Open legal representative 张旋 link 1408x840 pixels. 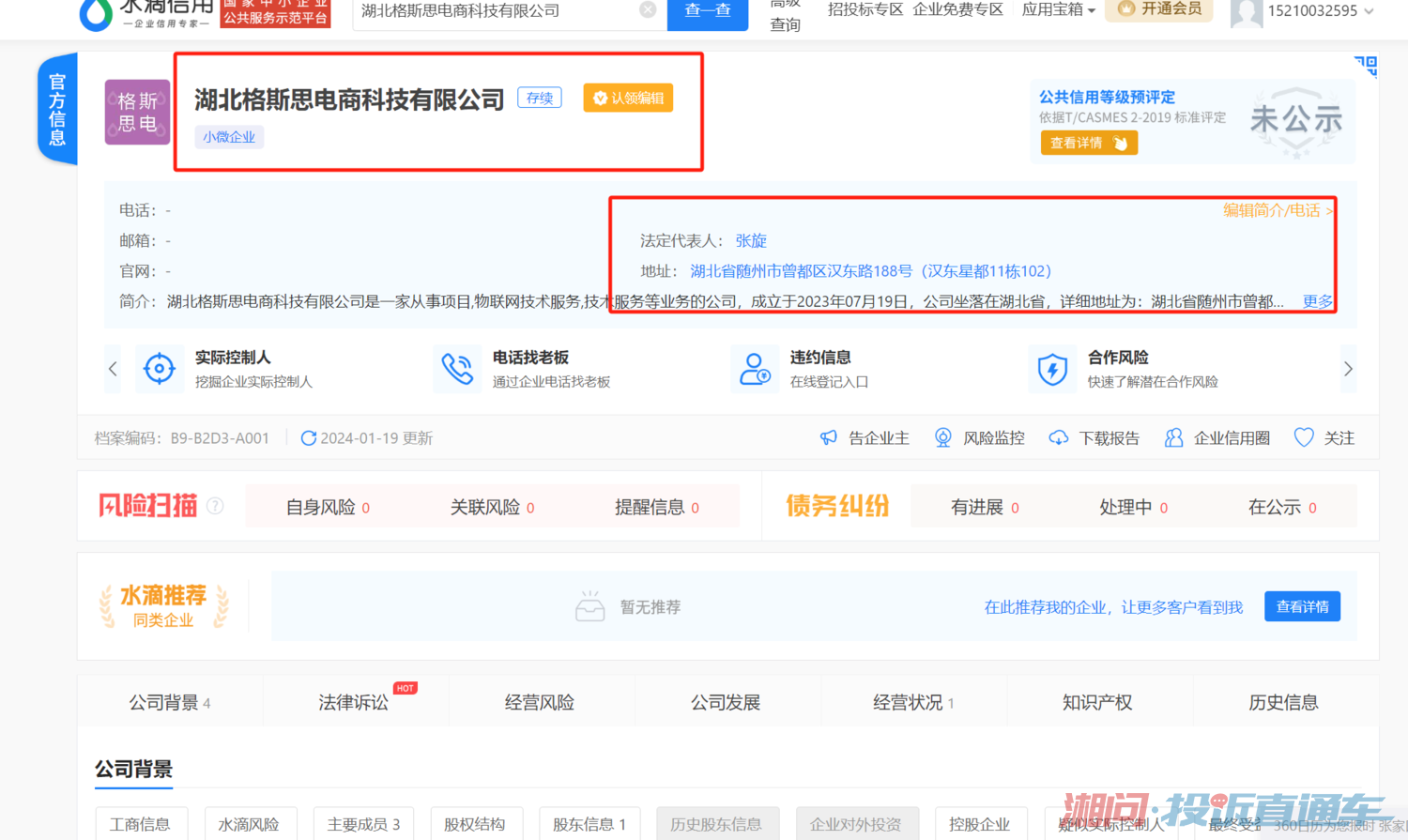tap(751, 241)
